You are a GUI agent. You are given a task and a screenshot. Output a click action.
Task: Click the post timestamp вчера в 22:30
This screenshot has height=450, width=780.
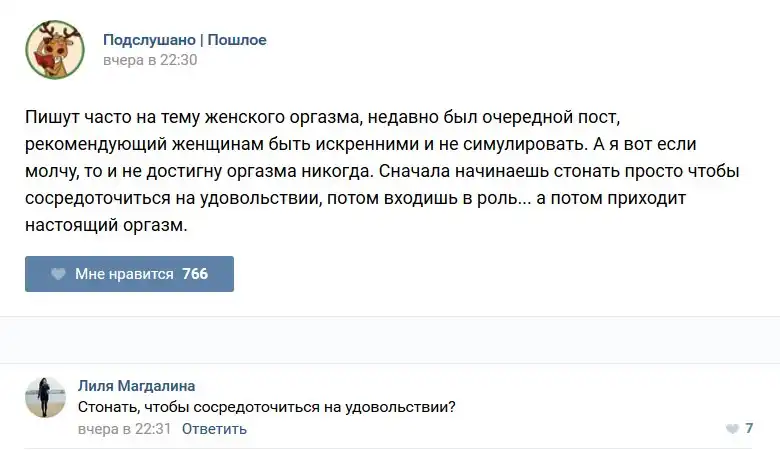point(150,60)
